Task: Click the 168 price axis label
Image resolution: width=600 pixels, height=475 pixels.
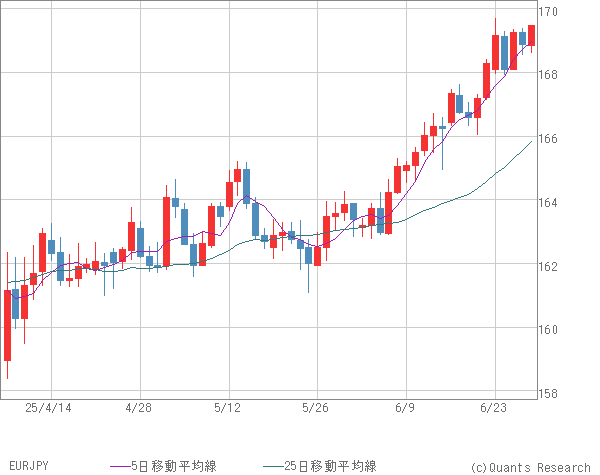Action: pyautogui.click(x=548, y=74)
